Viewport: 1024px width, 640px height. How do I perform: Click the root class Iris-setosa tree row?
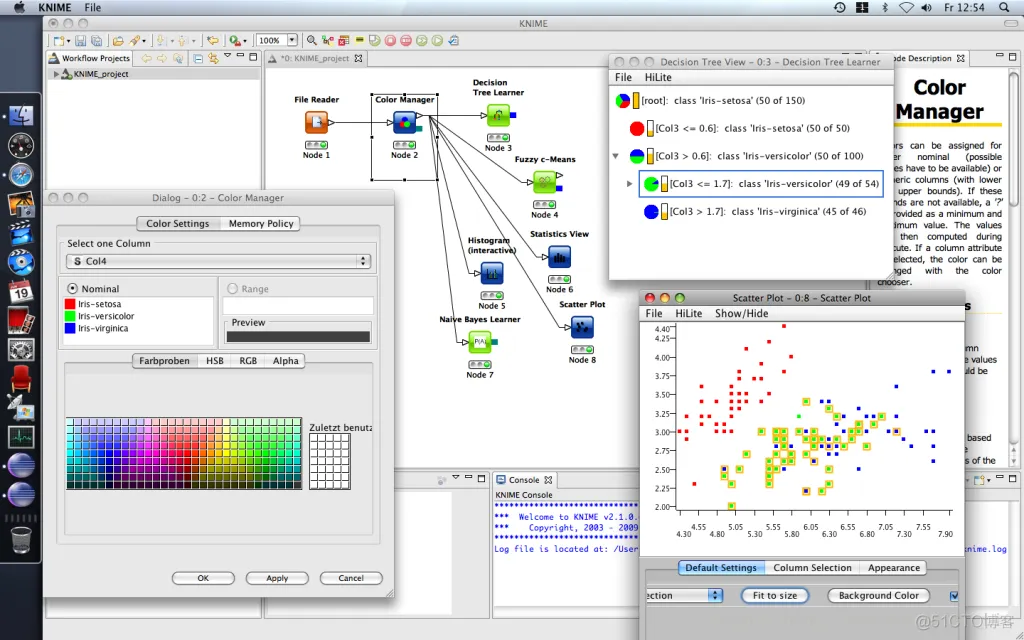coord(711,101)
